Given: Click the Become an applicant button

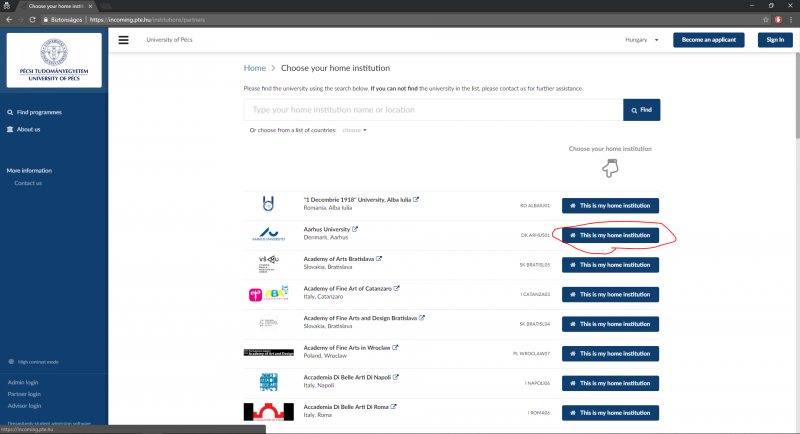Looking at the screenshot, I should tap(709, 40).
